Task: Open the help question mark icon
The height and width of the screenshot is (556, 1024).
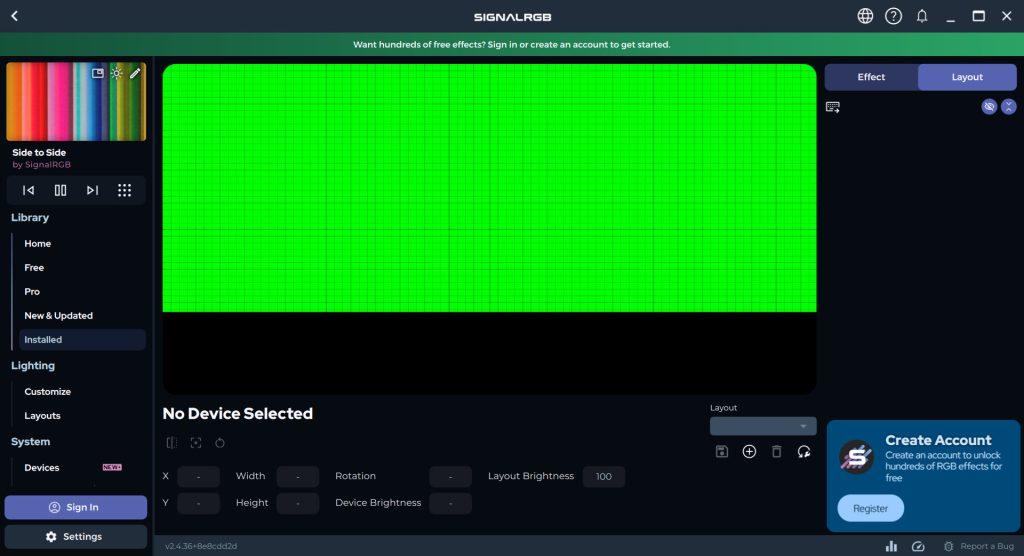Action: (x=893, y=16)
